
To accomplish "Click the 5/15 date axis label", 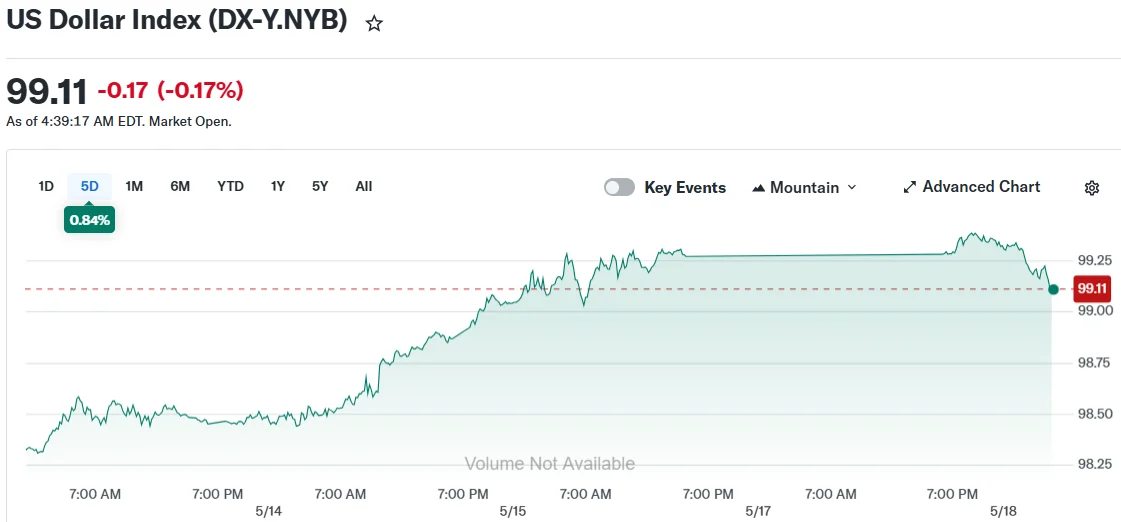I will tap(513, 512).
